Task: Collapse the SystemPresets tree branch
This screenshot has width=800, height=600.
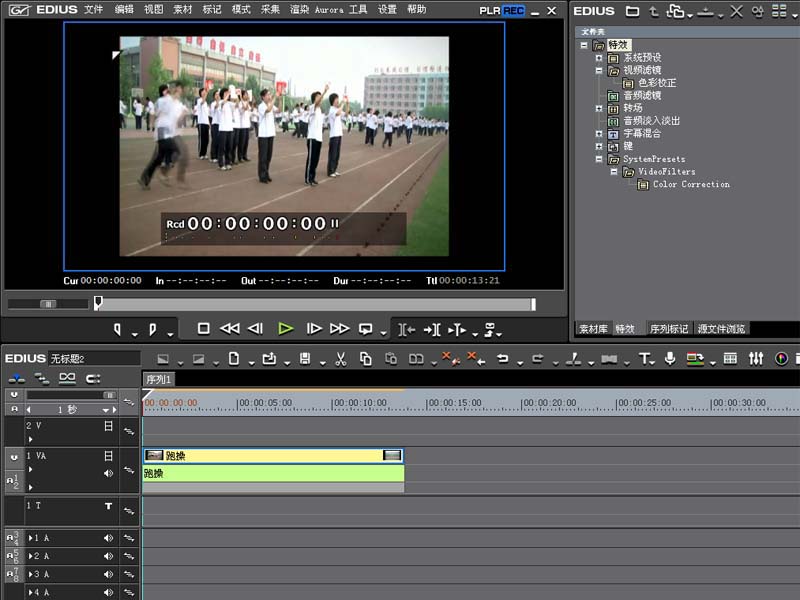Action: 599,157
